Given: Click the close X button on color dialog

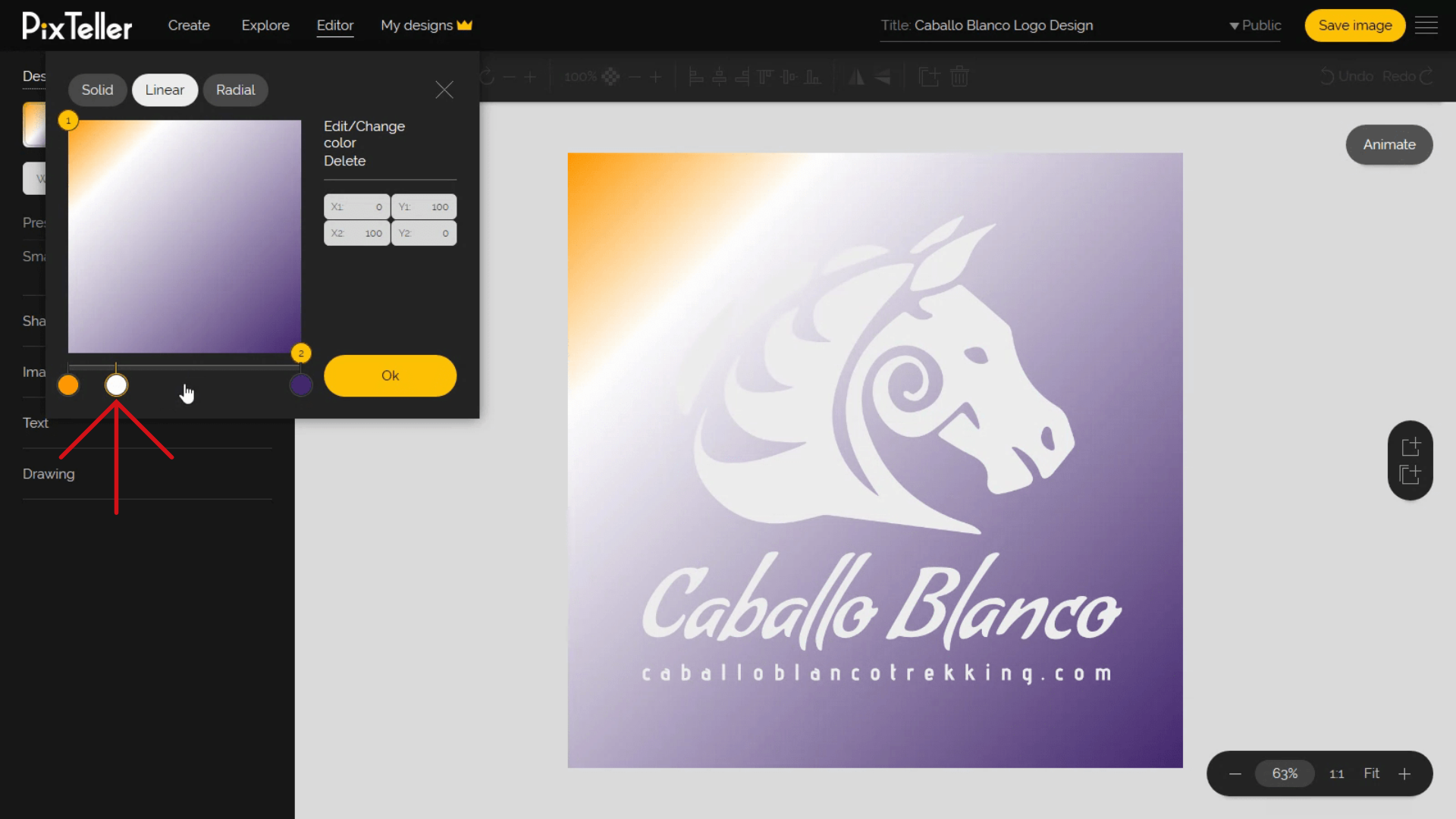Looking at the screenshot, I should click(x=444, y=90).
